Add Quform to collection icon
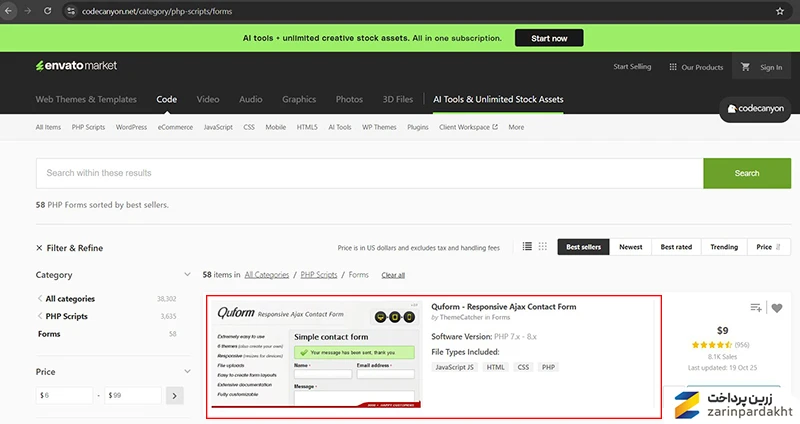This screenshot has height=424, width=800. click(756, 308)
